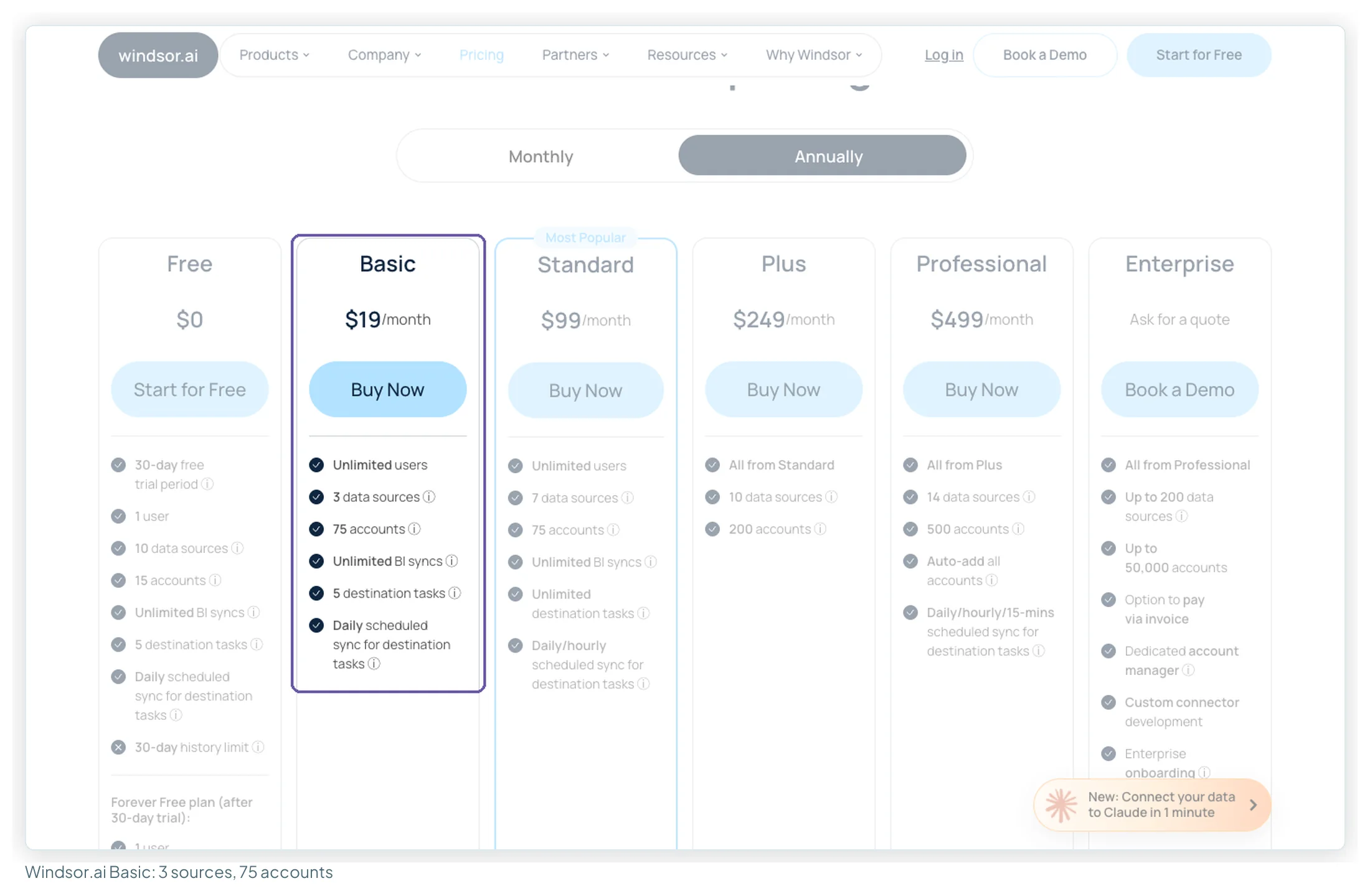Click Buy Now under Professional plan
Screen dimensions: 1370x896
(x=981, y=389)
